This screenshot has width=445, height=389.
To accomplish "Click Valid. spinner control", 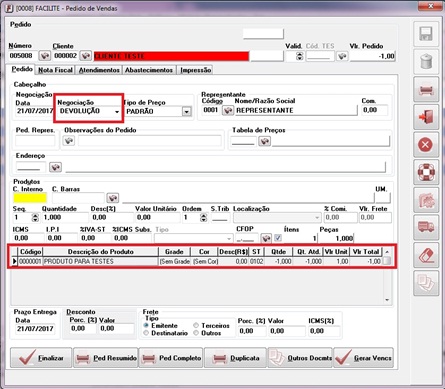I will [x=300, y=56].
